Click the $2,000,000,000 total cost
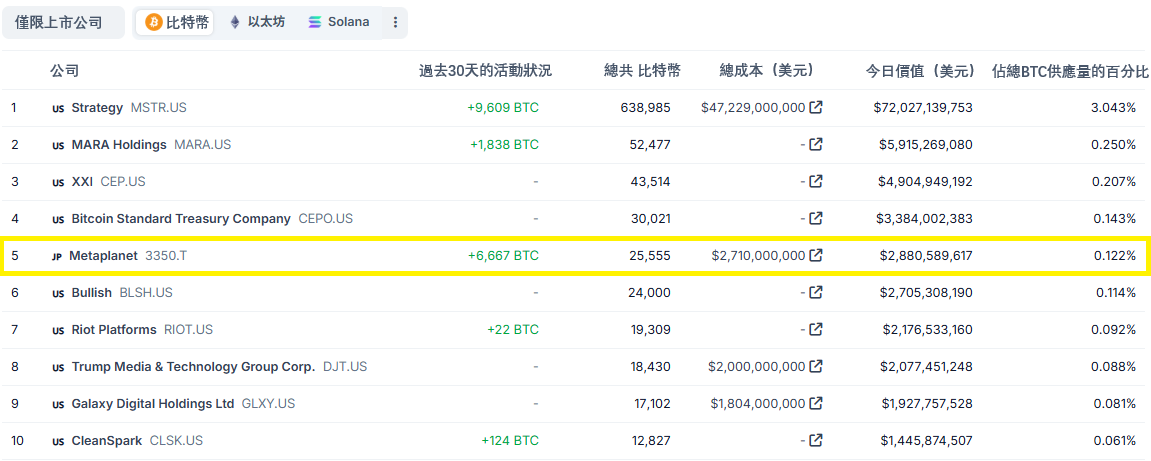 click(x=757, y=366)
